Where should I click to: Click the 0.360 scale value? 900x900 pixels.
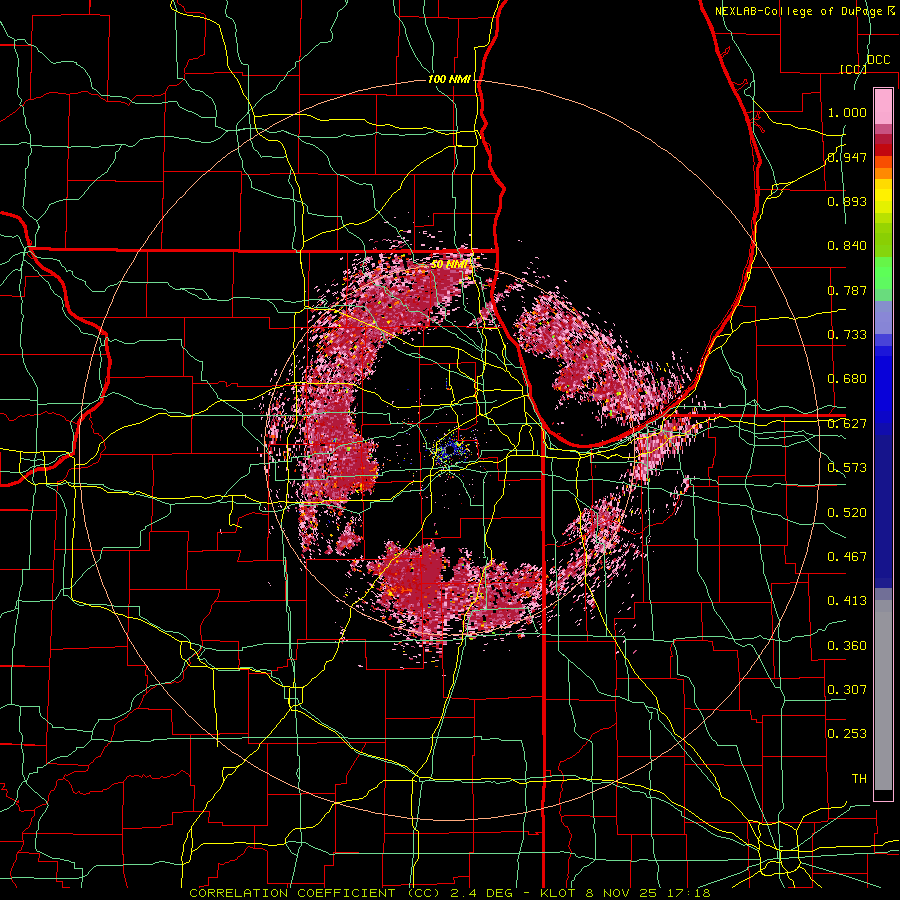tap(847, 646)
